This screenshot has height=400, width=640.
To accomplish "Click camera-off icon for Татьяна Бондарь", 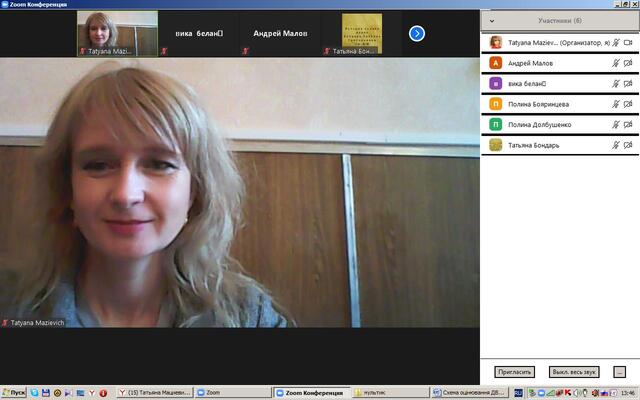I will pyautogui.click(x=628, y=145).
